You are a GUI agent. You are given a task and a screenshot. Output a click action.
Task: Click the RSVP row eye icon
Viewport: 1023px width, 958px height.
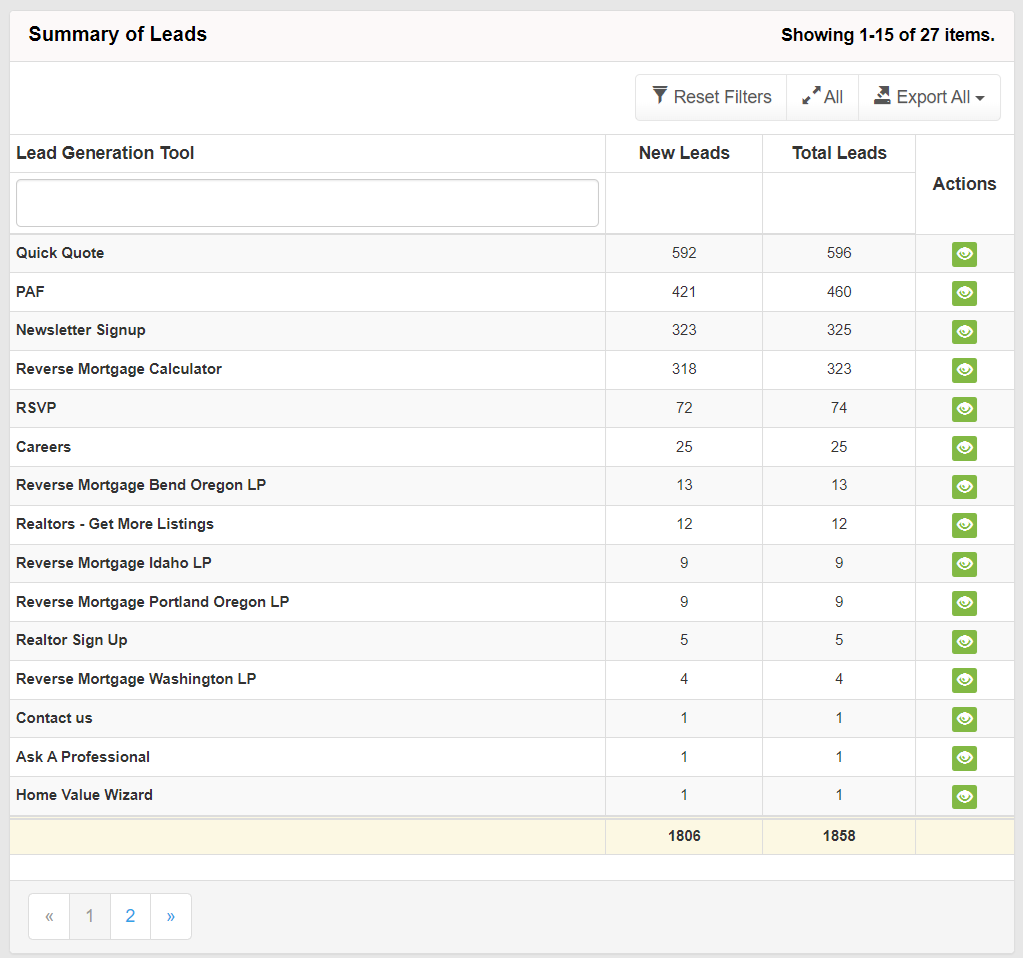(964, 409)
